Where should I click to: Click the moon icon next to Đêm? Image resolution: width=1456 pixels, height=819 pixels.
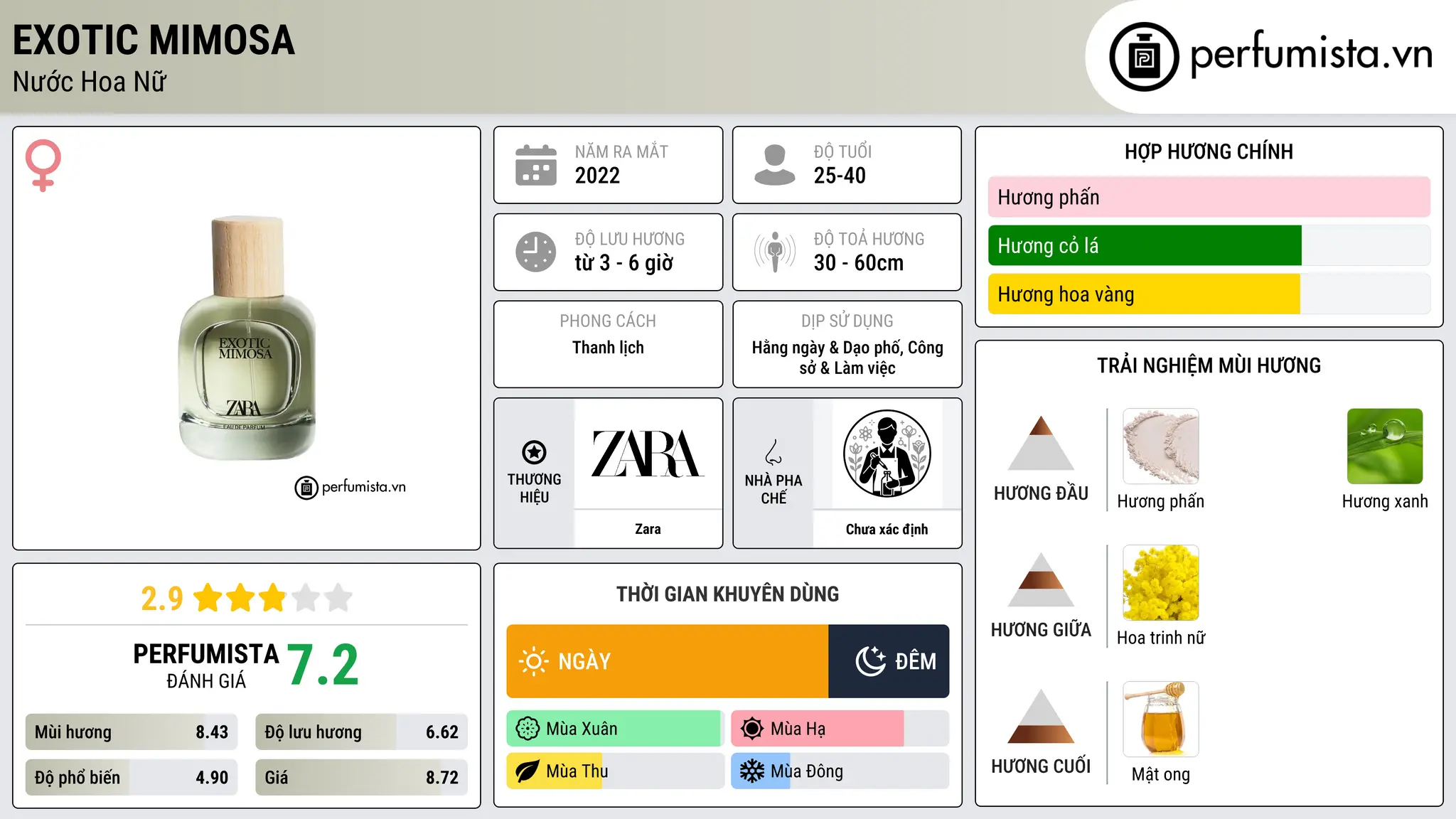(x=870, y=661)
